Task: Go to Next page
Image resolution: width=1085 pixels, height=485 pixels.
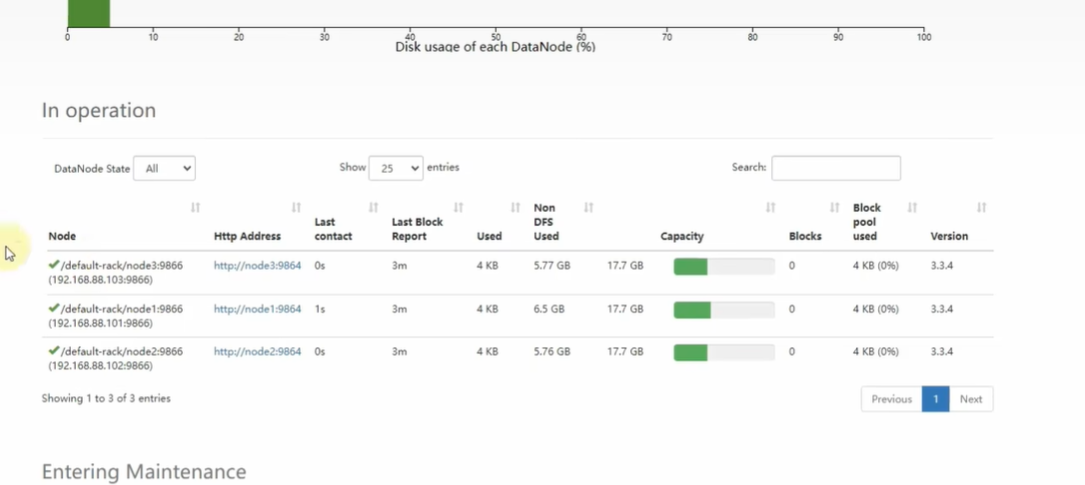Action: pos(971,399)
